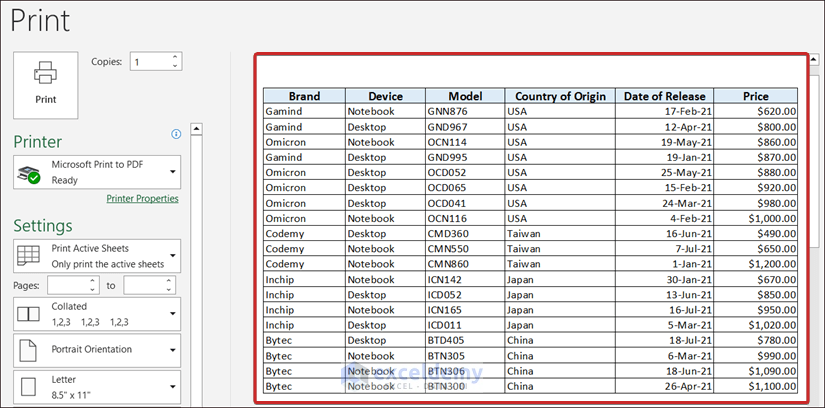Decrease the ending page with the down arrow
Image resolution: width=825 pixels, height=408 pixels.
click(169, 290)
